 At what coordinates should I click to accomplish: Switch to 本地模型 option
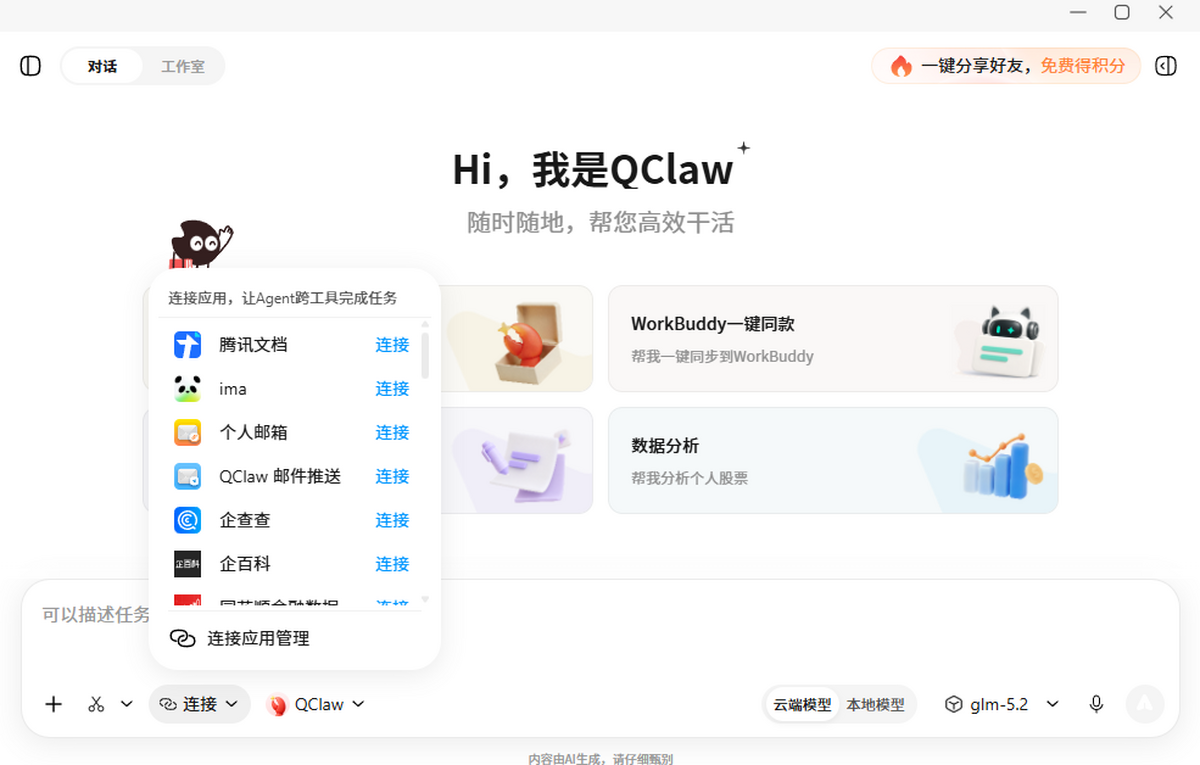click(875, 704)
